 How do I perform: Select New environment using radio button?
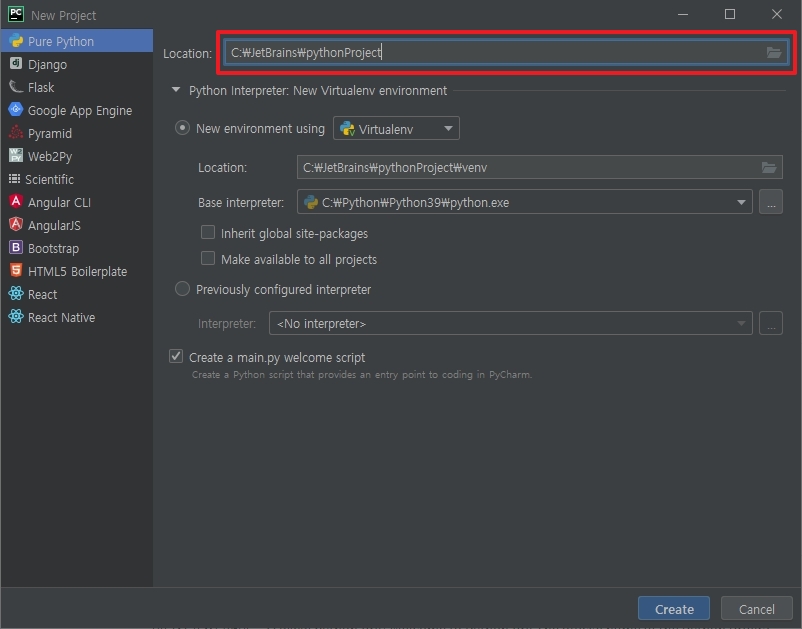[x=183, y=128]
